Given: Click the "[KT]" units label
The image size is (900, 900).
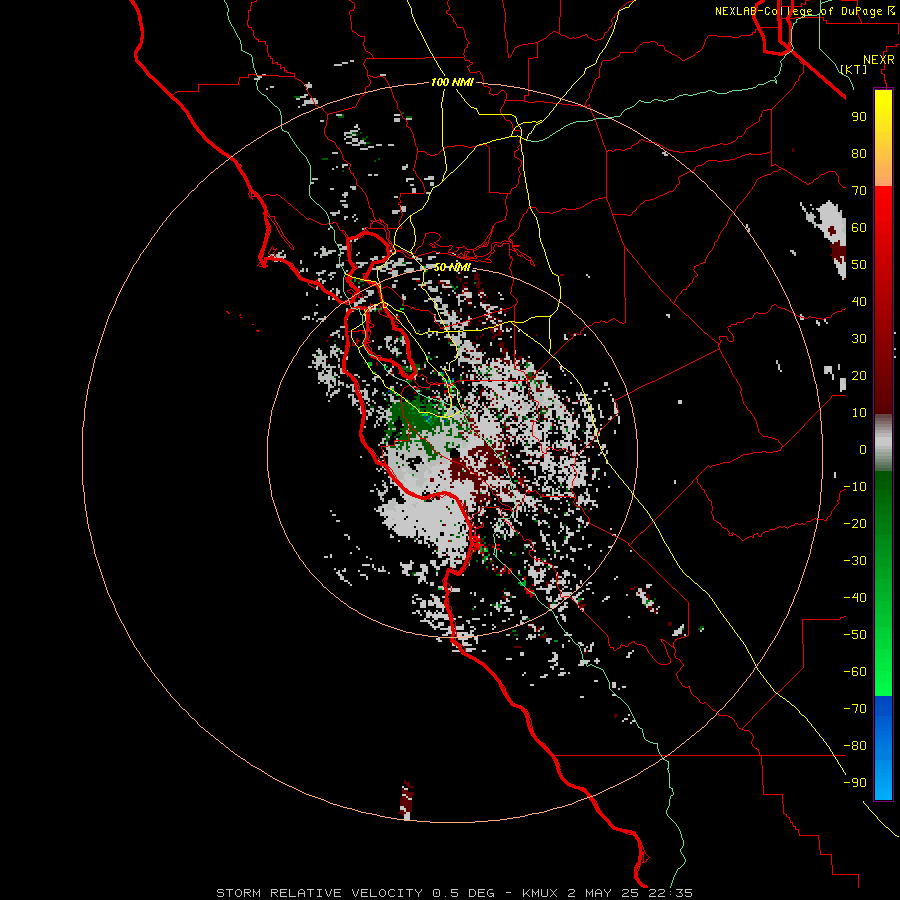Looking at the screenshot, I should click(x=854, y=69).
